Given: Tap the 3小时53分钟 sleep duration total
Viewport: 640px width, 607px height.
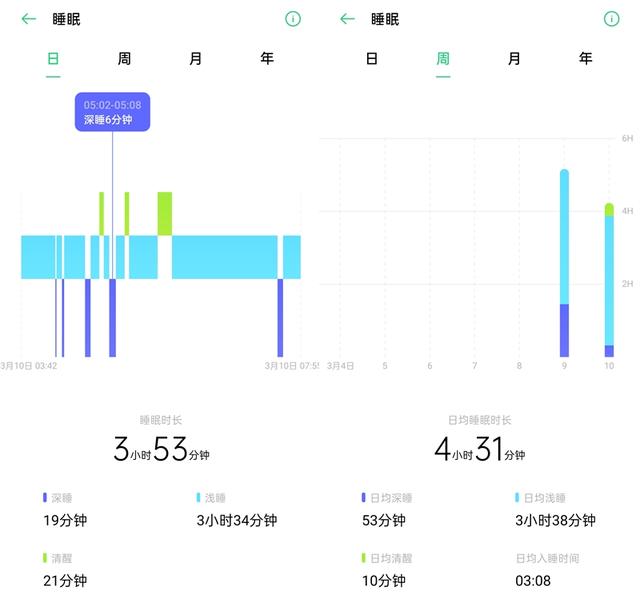Looking at the screenshot, I should (x=162, y=449).
